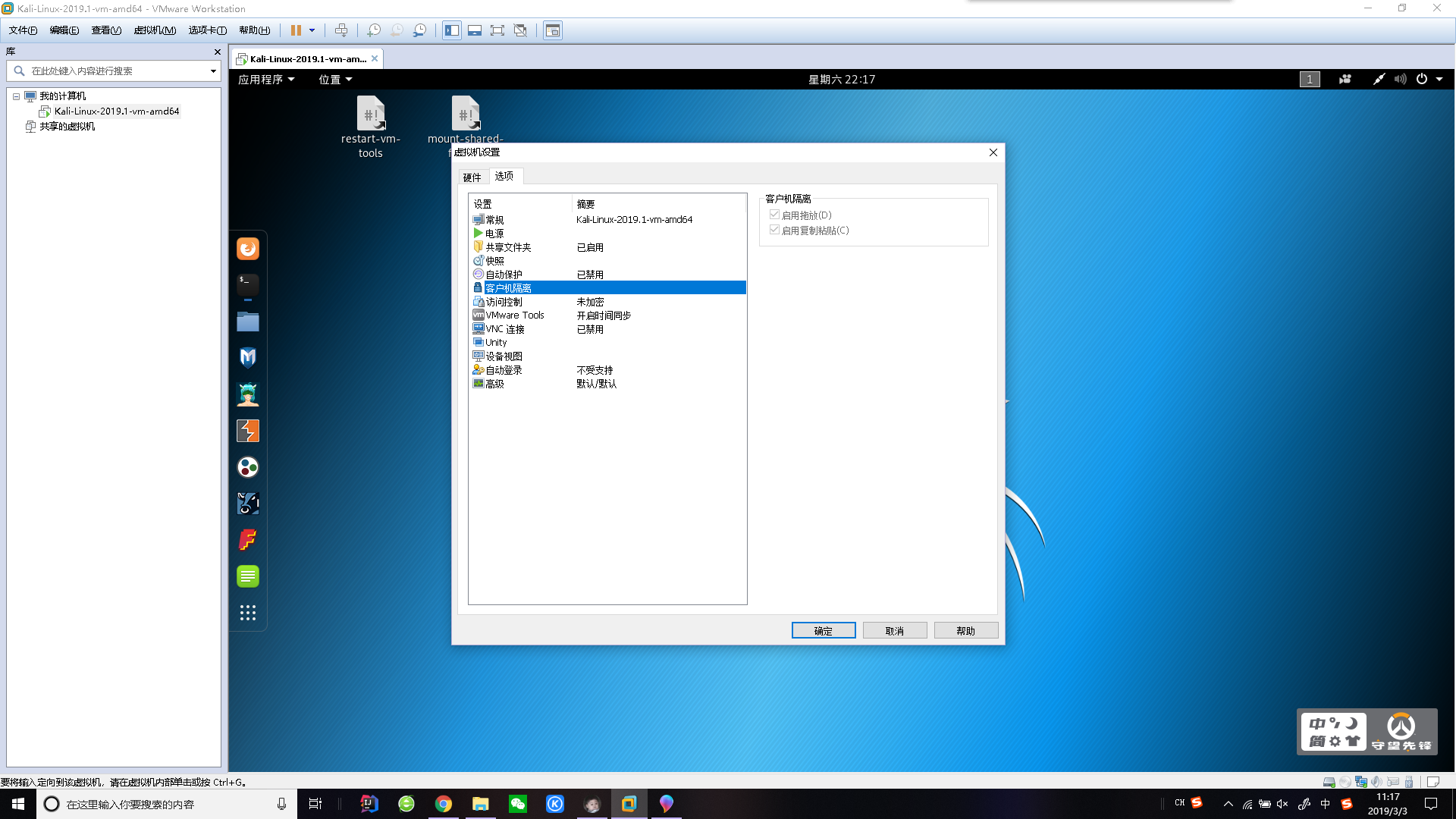Click the Unity mode toolbar icon
The width and height of the screenshot is (1456, 819).
click(x=520, y=30)
